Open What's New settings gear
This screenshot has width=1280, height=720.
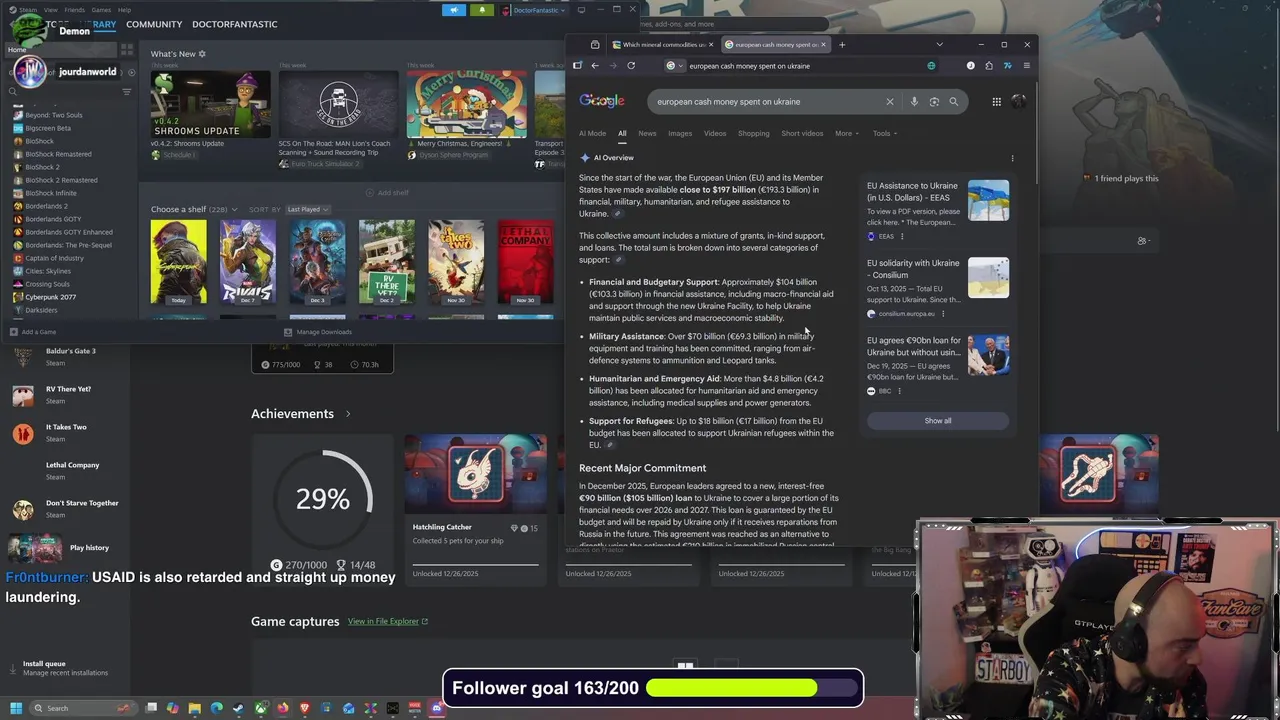click(x=202, y=54)
